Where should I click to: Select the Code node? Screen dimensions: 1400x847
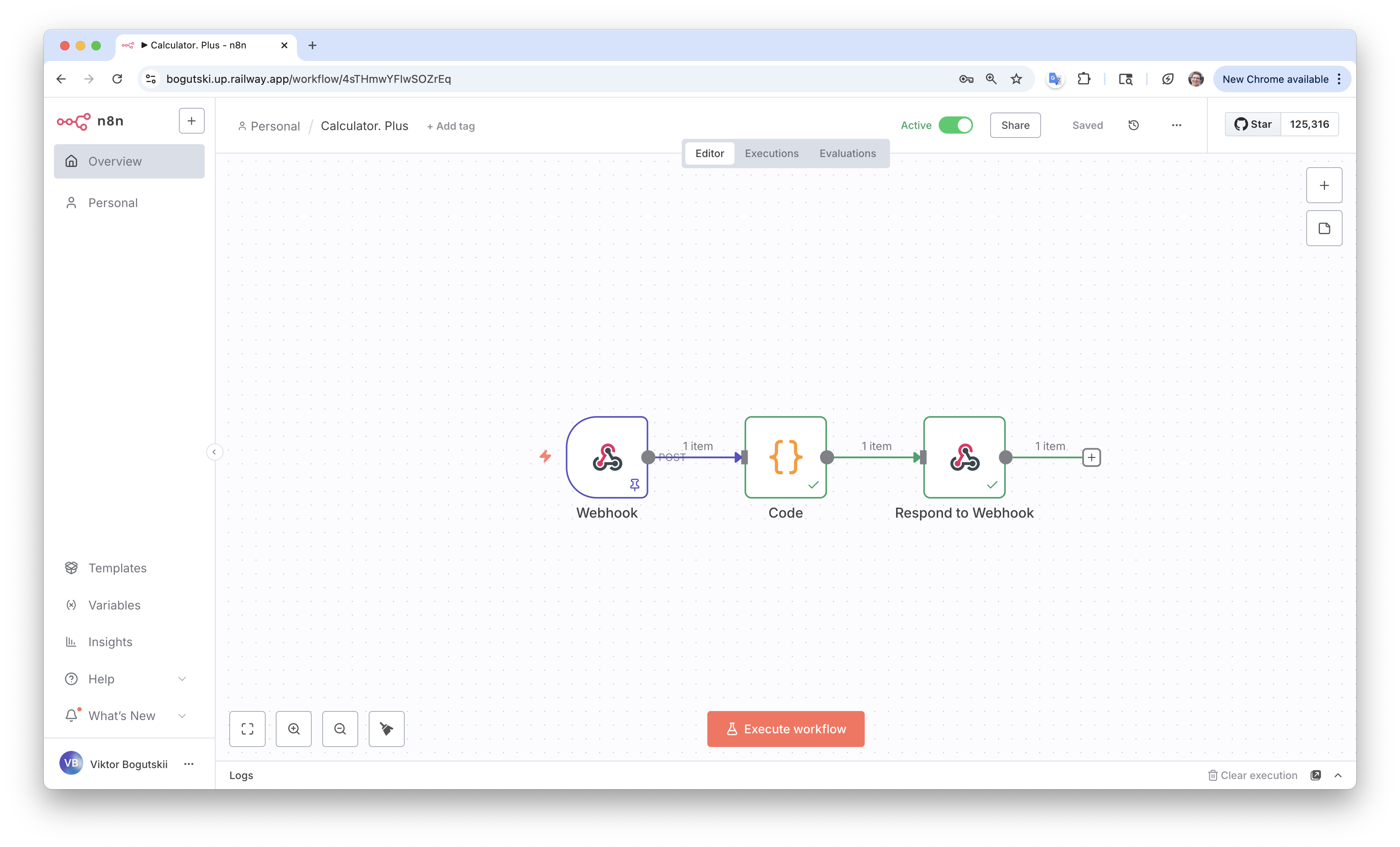(x=785, y=457)
